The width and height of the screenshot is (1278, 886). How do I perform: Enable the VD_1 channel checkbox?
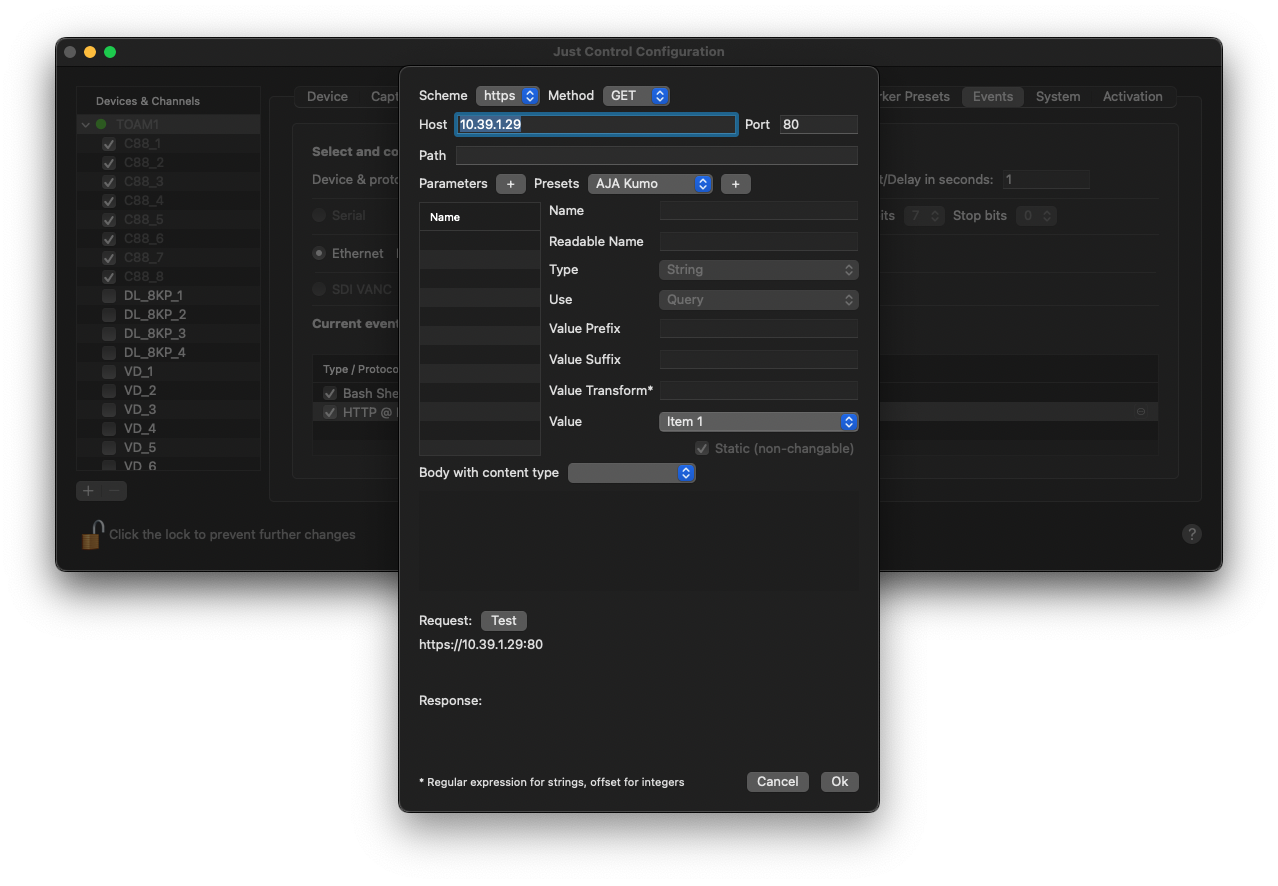109,372
